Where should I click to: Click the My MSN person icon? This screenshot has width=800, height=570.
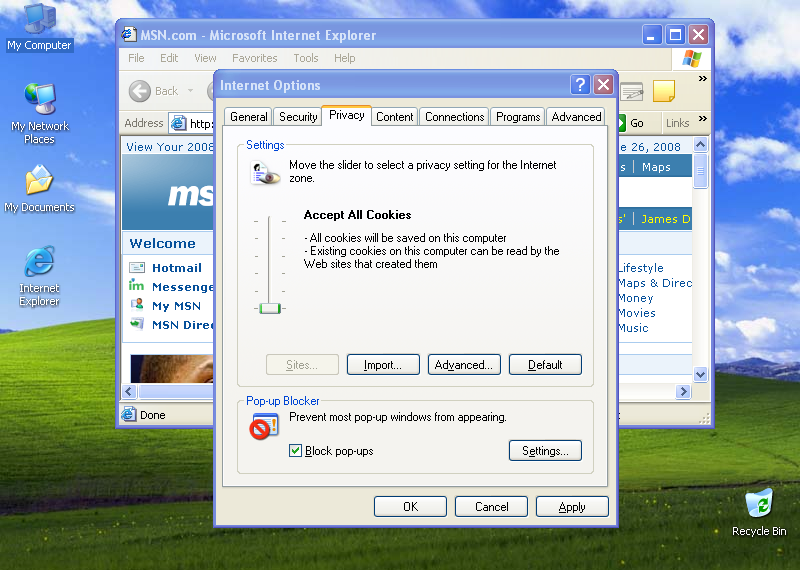pos(137,305)
